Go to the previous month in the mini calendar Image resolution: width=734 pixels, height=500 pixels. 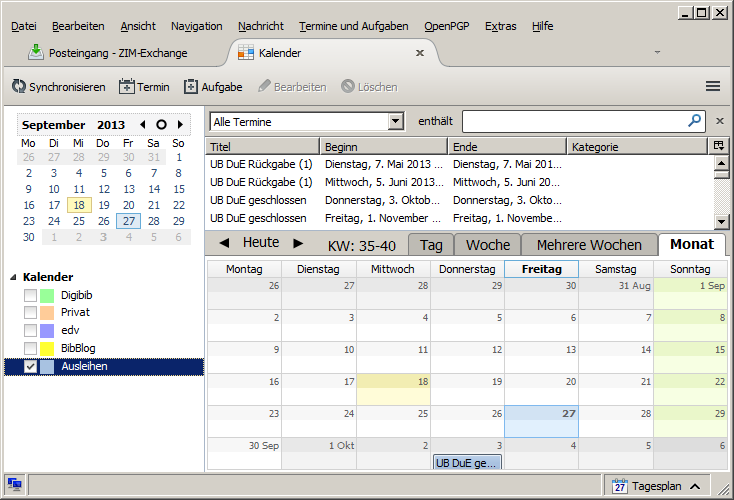click(142, 125)
